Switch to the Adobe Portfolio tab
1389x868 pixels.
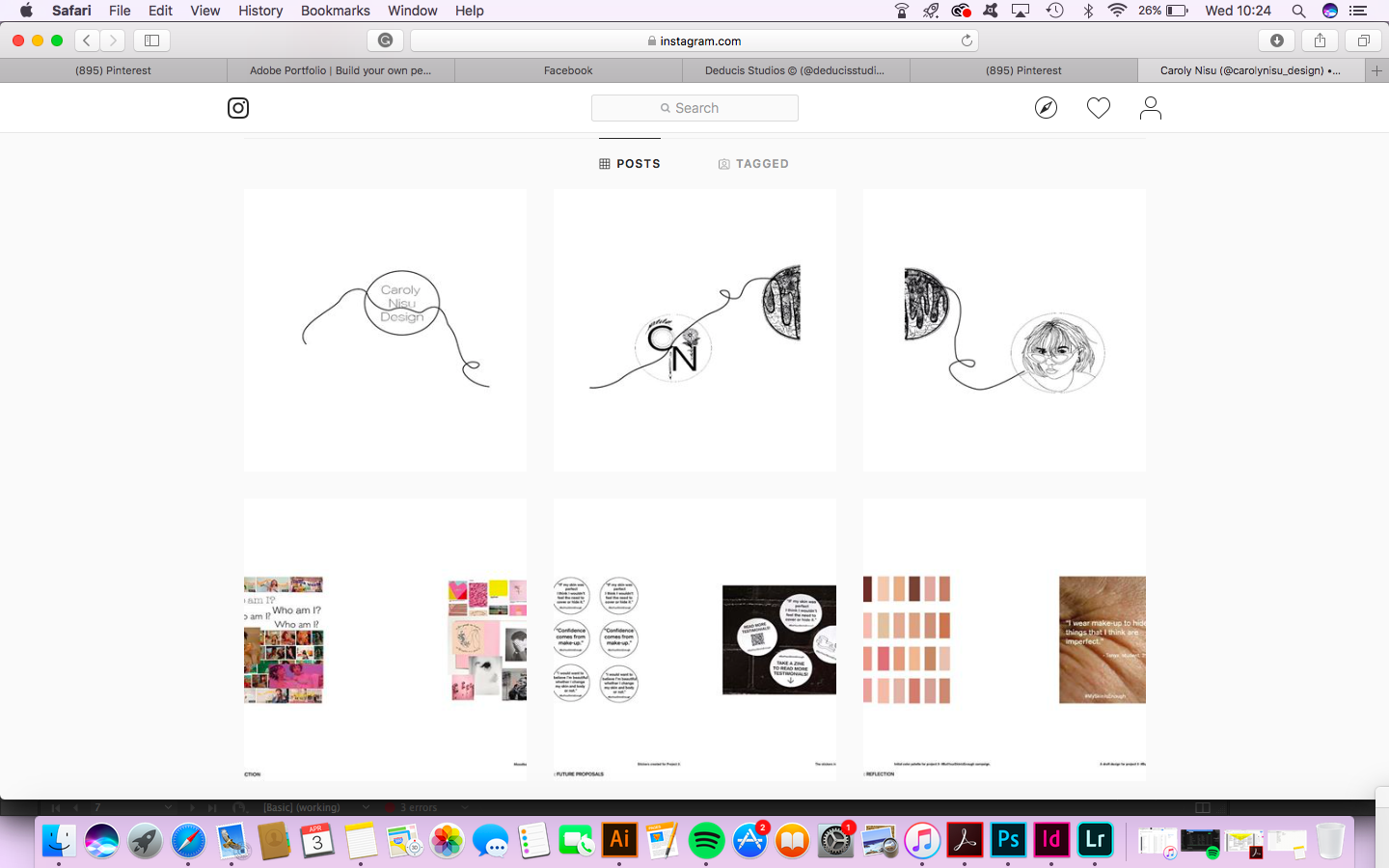(340, 70)
